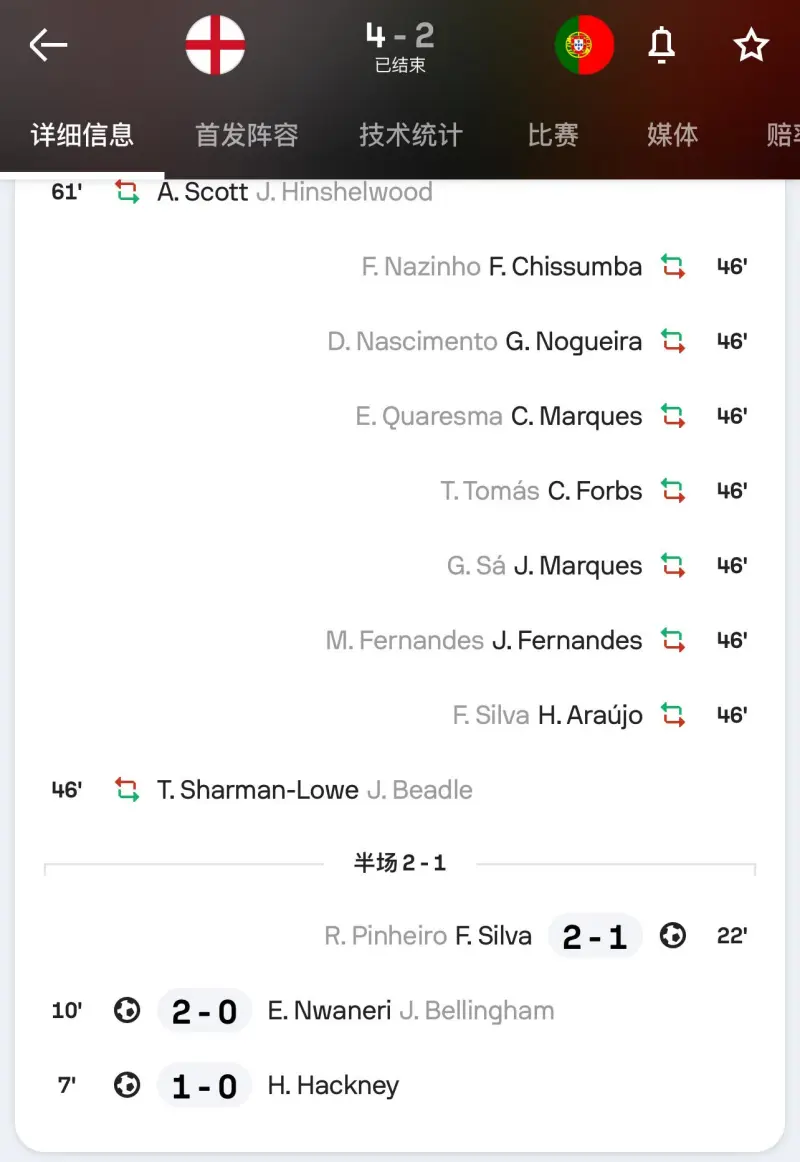Toggle the favorite star for this match
Image resolution: width=800 pixels, height=1162 pixels.
click(x=751, y=45)
